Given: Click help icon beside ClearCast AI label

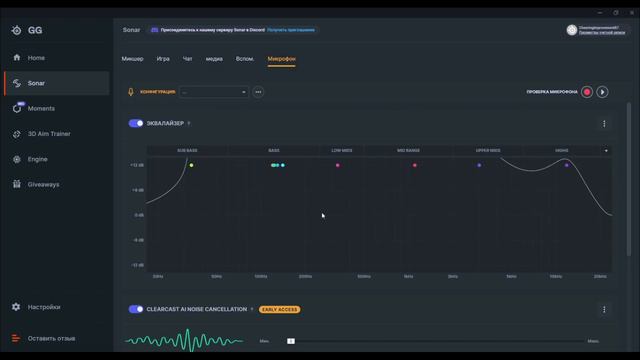Looking at the screenshot, I should (252, 309).
